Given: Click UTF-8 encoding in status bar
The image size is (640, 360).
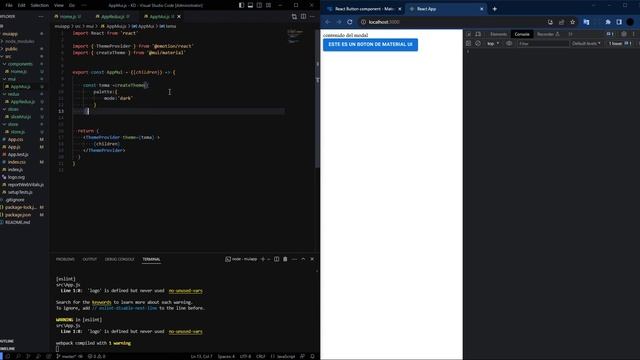Looking at the screenshot, I should pos(245,356).
